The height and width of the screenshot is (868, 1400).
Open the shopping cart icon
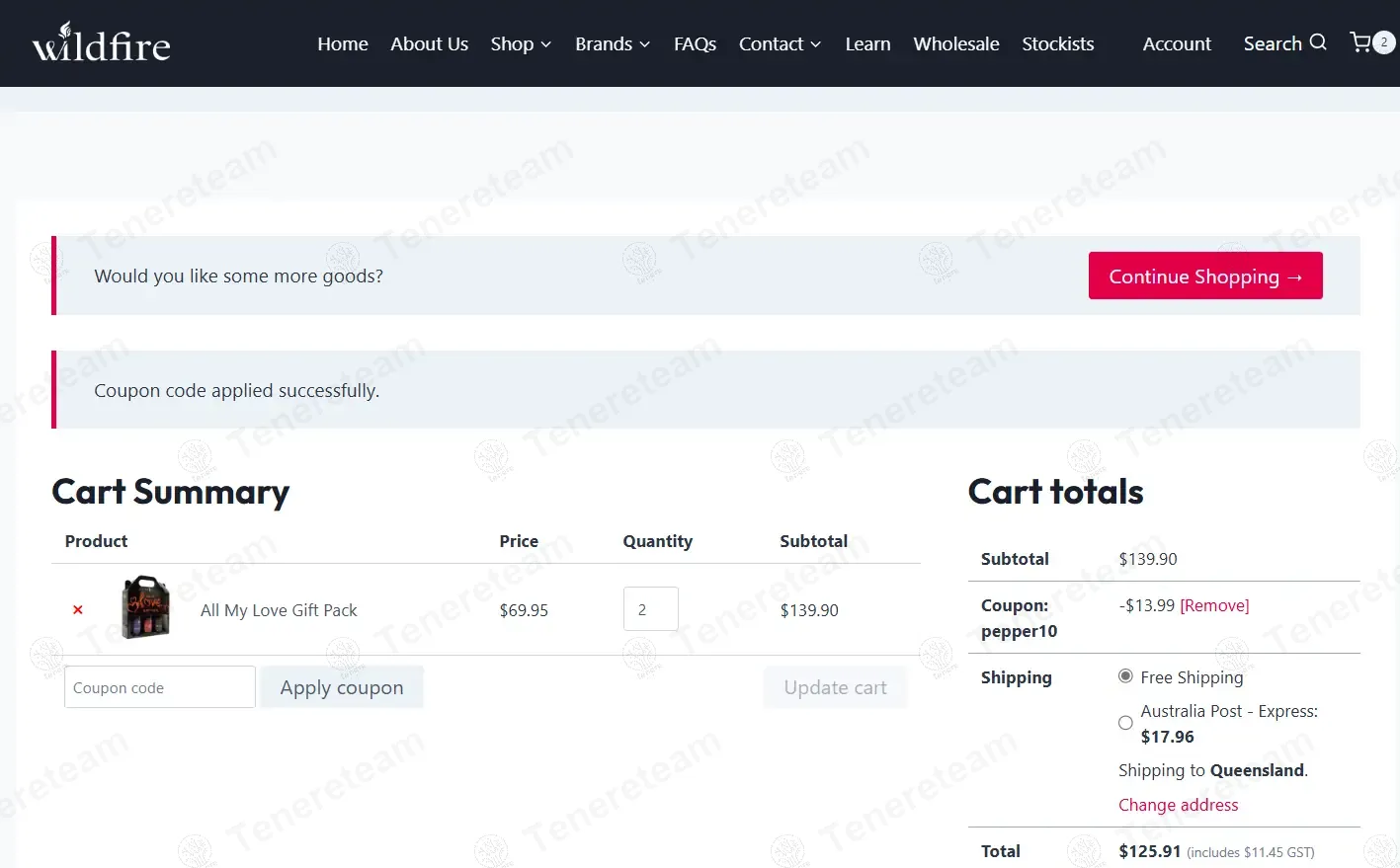[1360, 42]
